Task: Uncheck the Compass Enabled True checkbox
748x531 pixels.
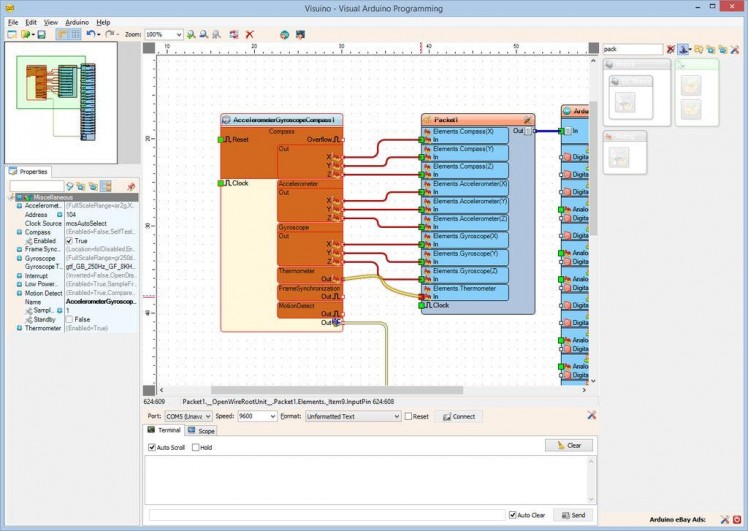Action: pos(69,241)
